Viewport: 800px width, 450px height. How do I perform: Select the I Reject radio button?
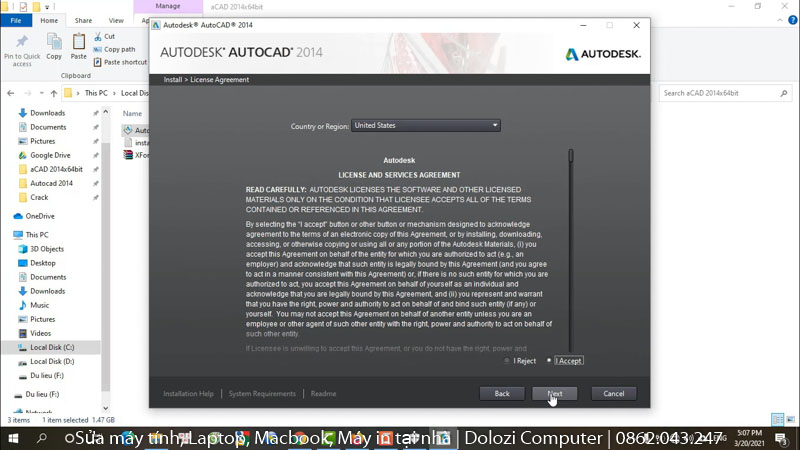coord(507,361)
